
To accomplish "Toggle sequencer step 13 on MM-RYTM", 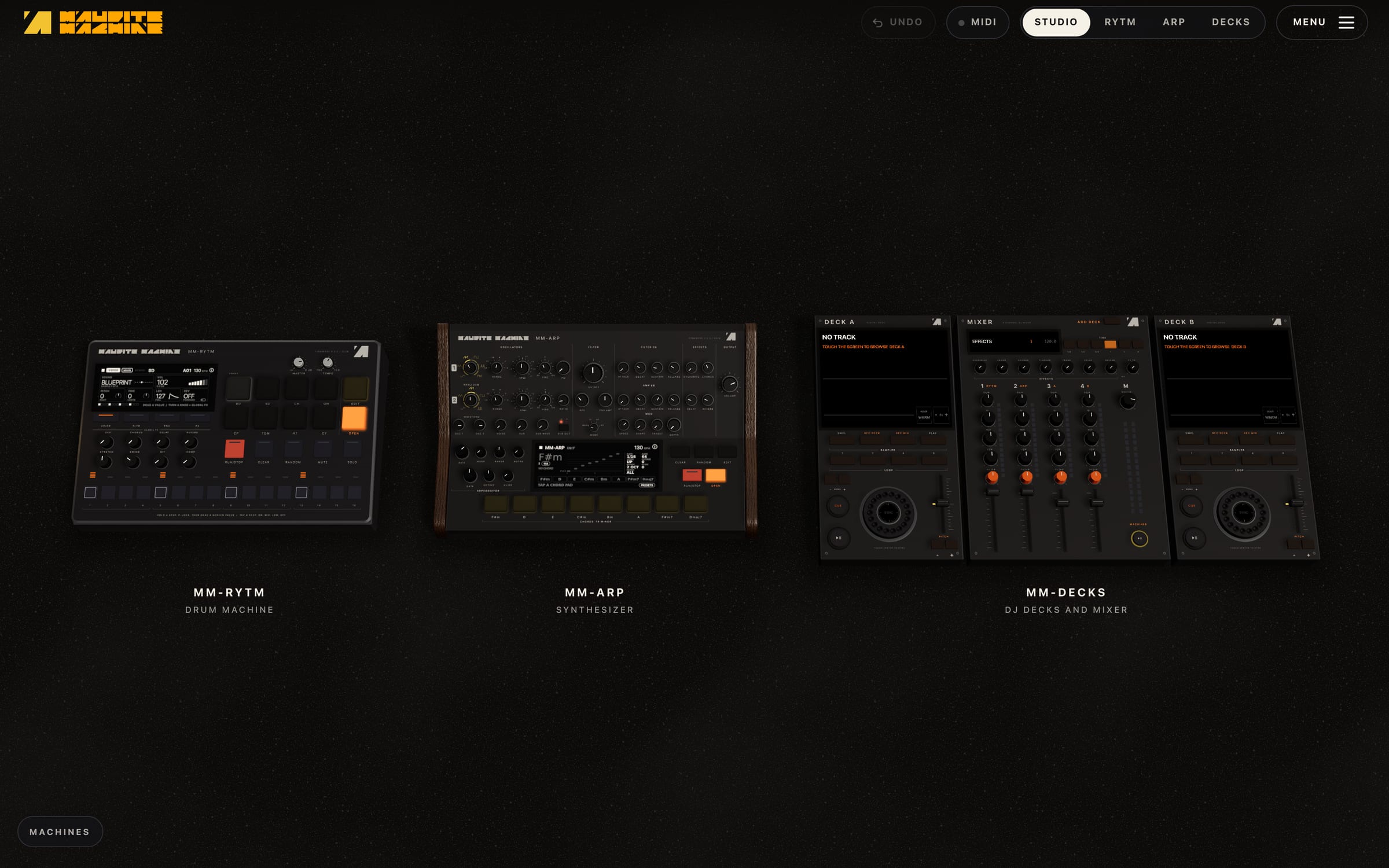I will tap(302, 492).
